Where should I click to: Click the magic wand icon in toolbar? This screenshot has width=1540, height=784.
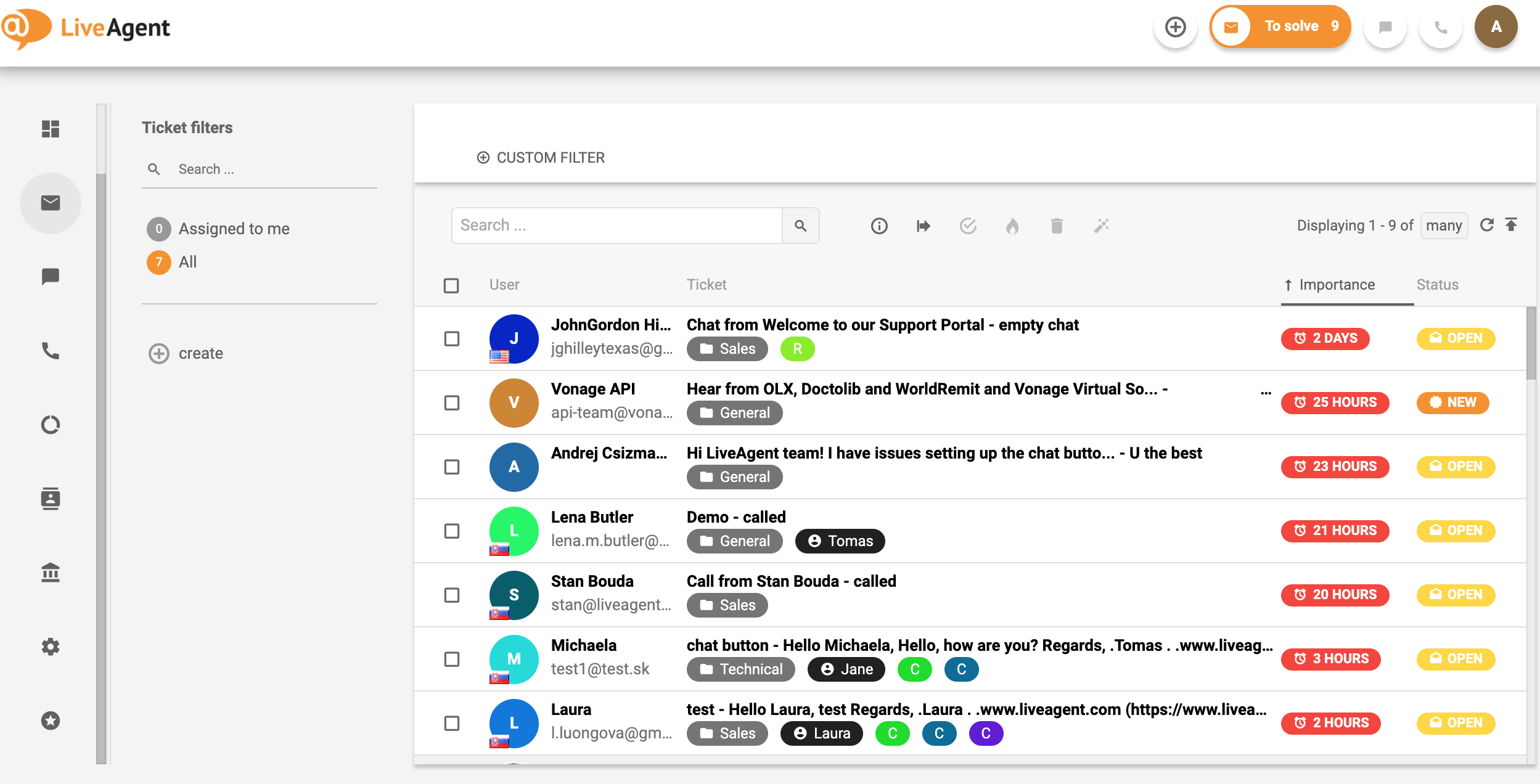coord(1102,226)
